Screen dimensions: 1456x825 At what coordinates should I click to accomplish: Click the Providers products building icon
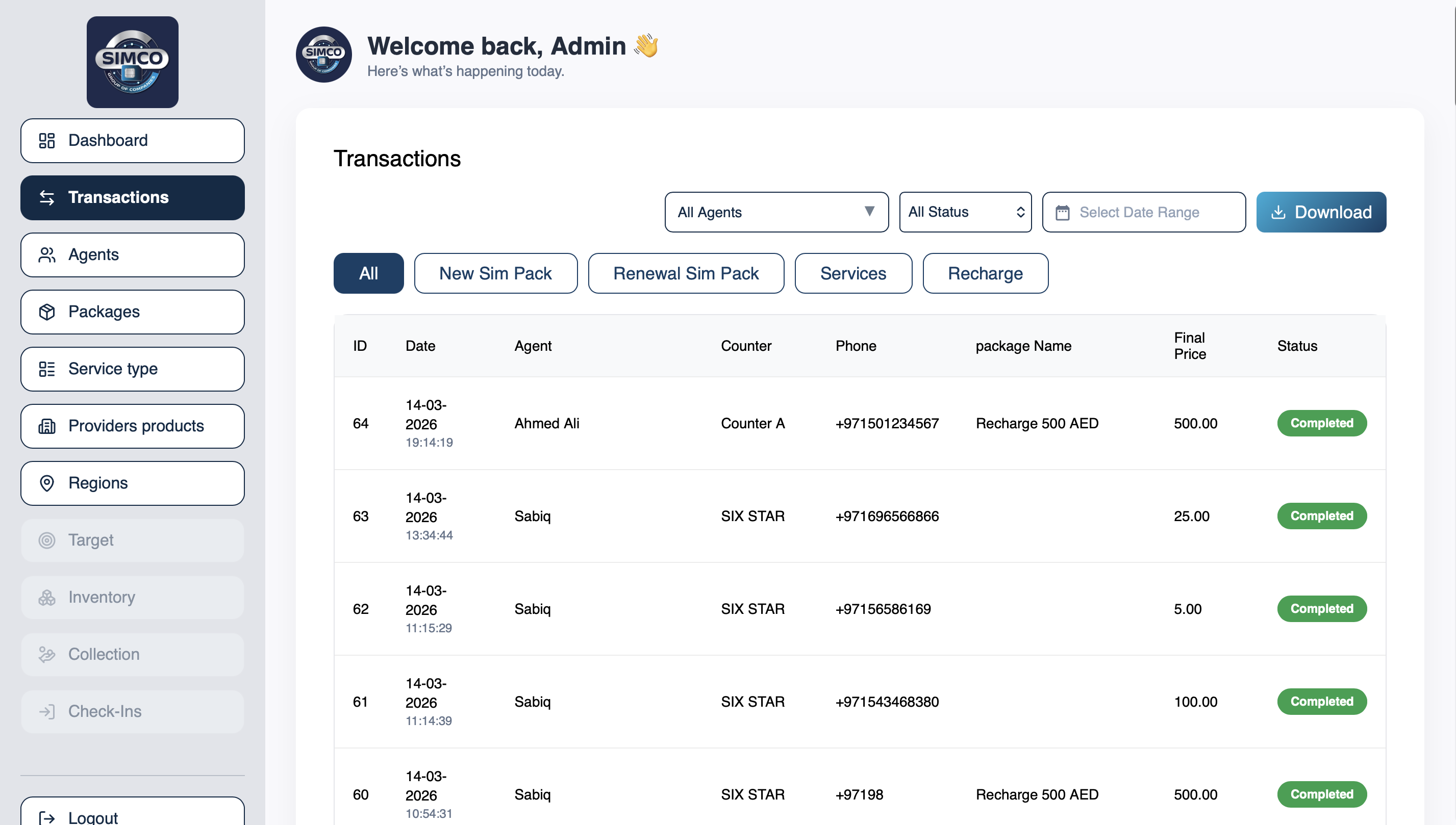(x=47, y=426)
